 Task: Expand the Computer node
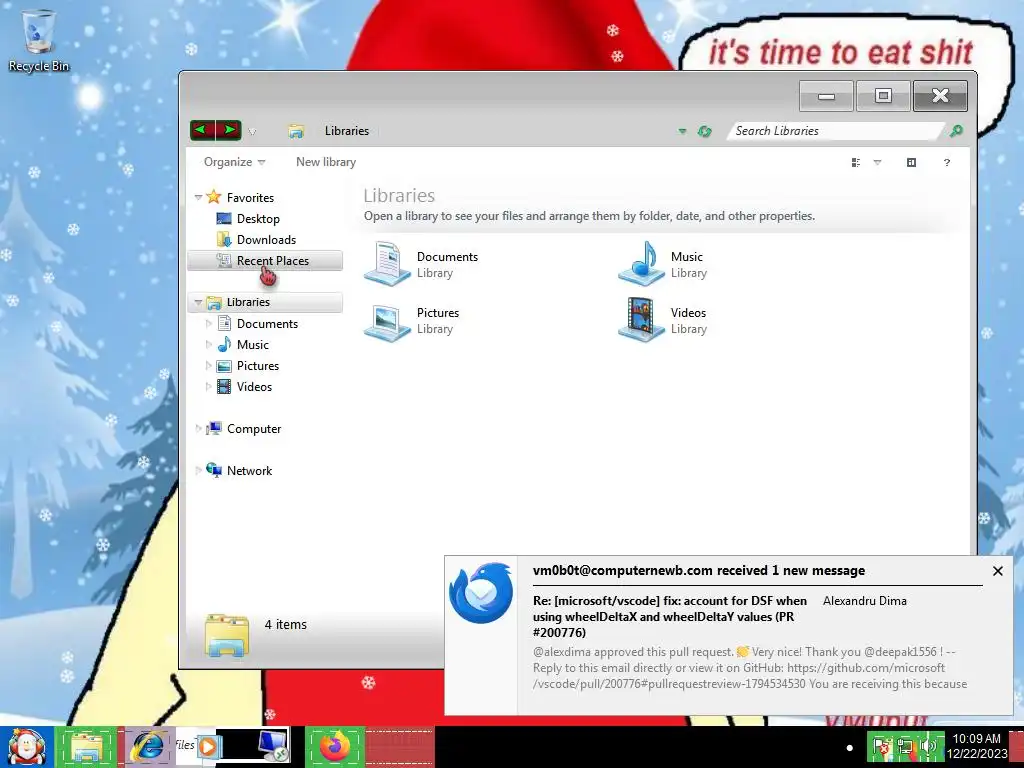199,428
